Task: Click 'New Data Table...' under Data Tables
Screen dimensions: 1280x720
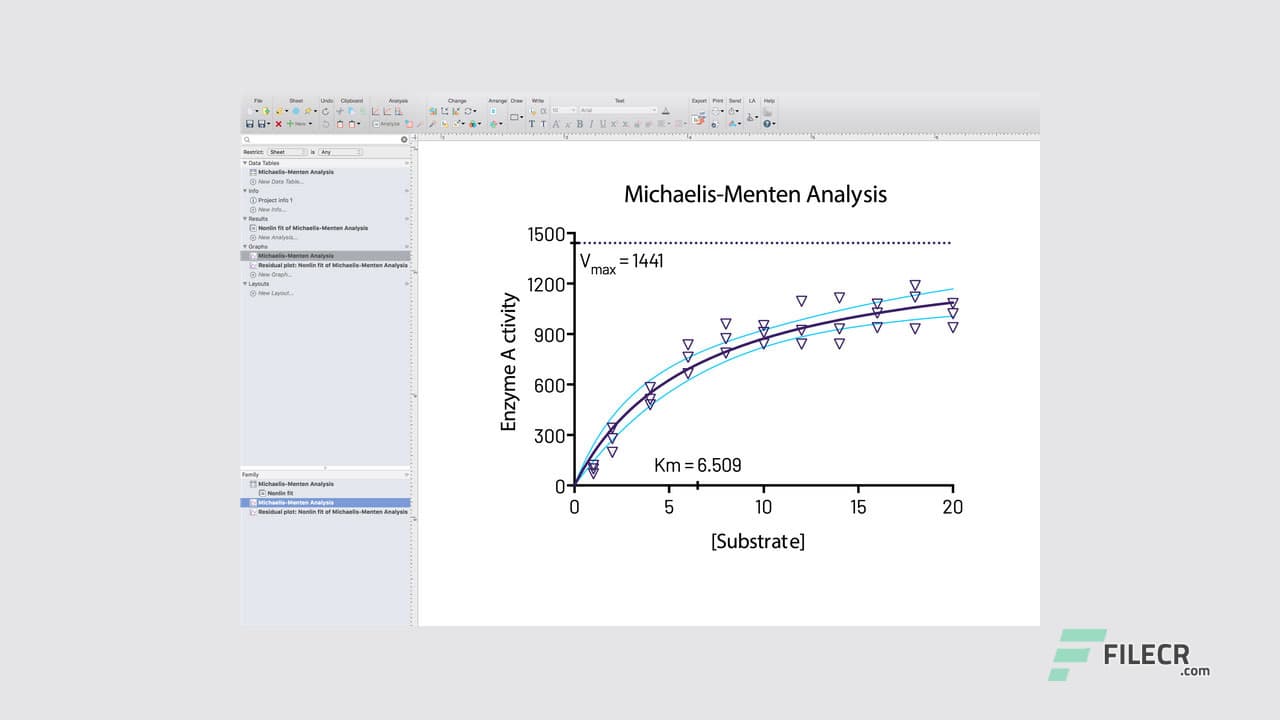Action: point(282,181)
